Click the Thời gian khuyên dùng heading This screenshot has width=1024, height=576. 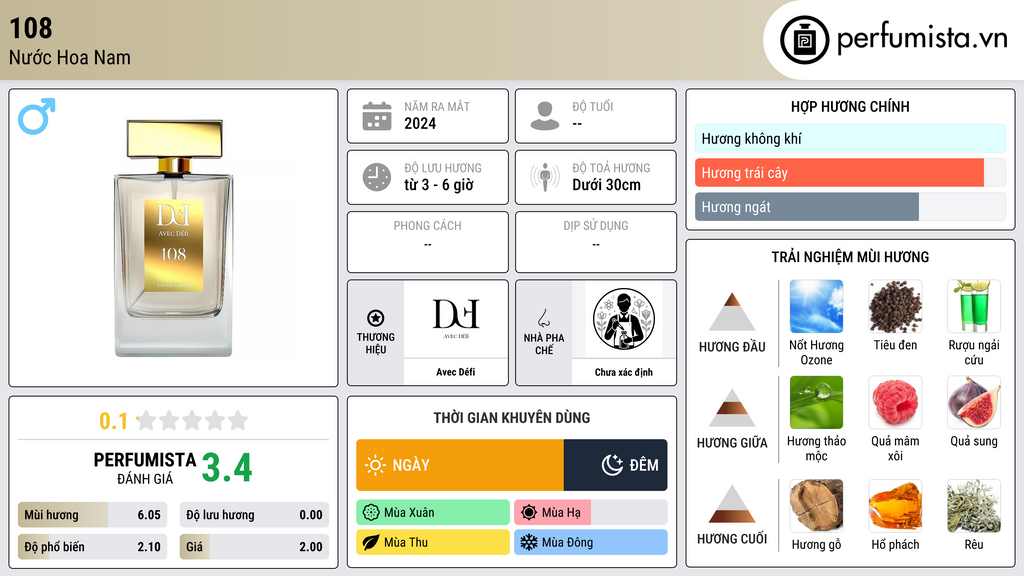coord(512,417)
